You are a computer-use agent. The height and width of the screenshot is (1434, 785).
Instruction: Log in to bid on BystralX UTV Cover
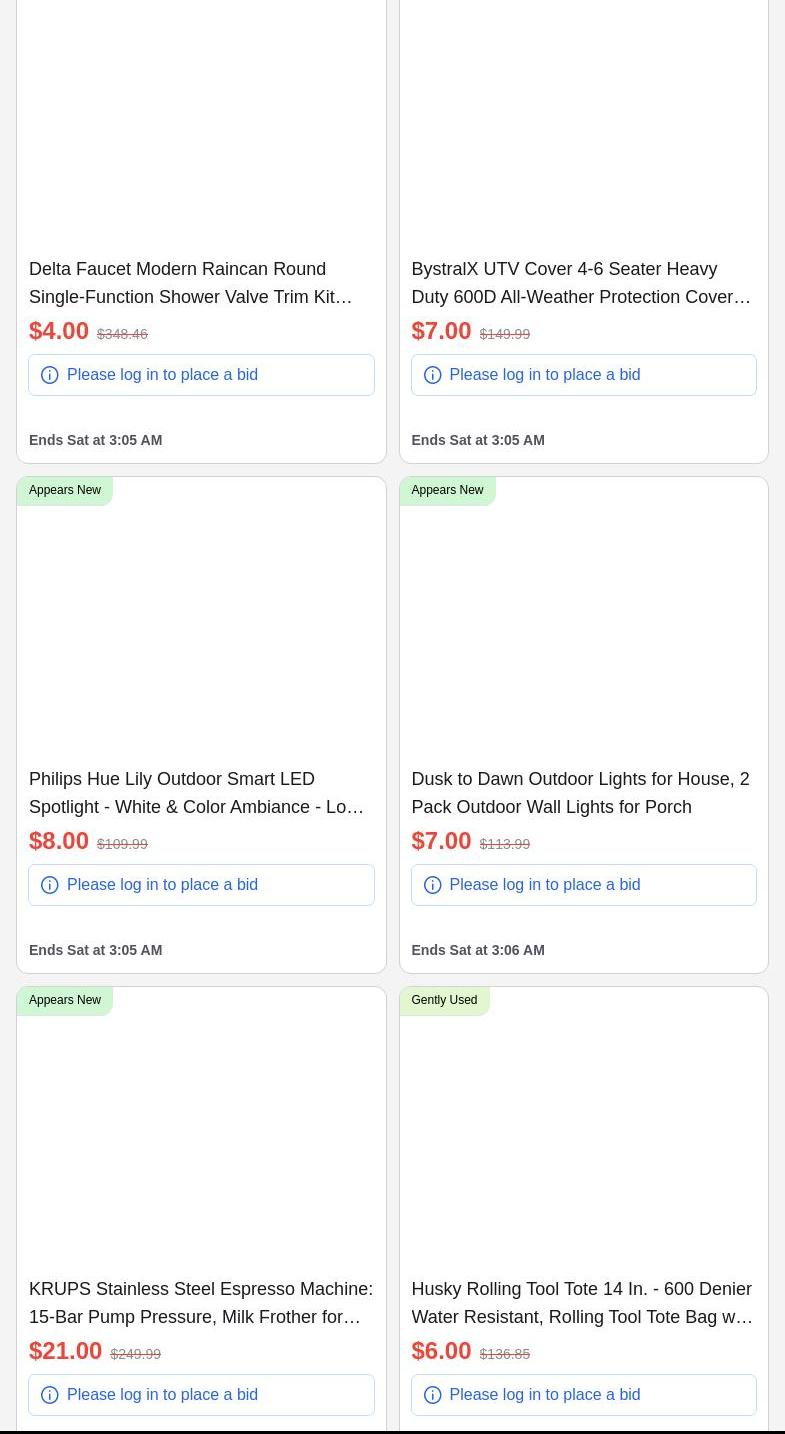544,375
